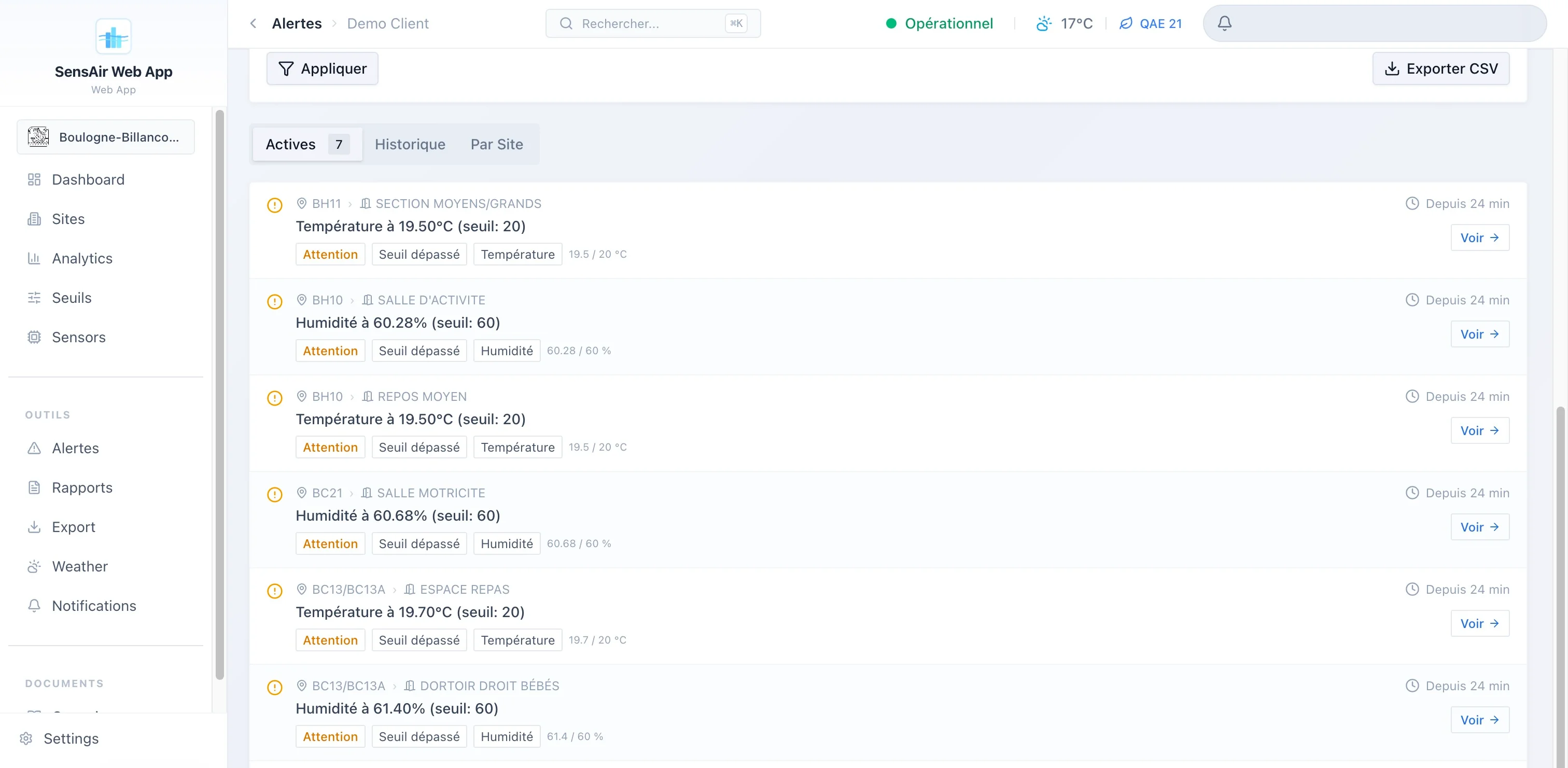The height and width of the screenshot is (768, 1568).
Task: Click warning icon of DORTOIR DROIT BÉBÉS alert
Action: pos(274,687)
